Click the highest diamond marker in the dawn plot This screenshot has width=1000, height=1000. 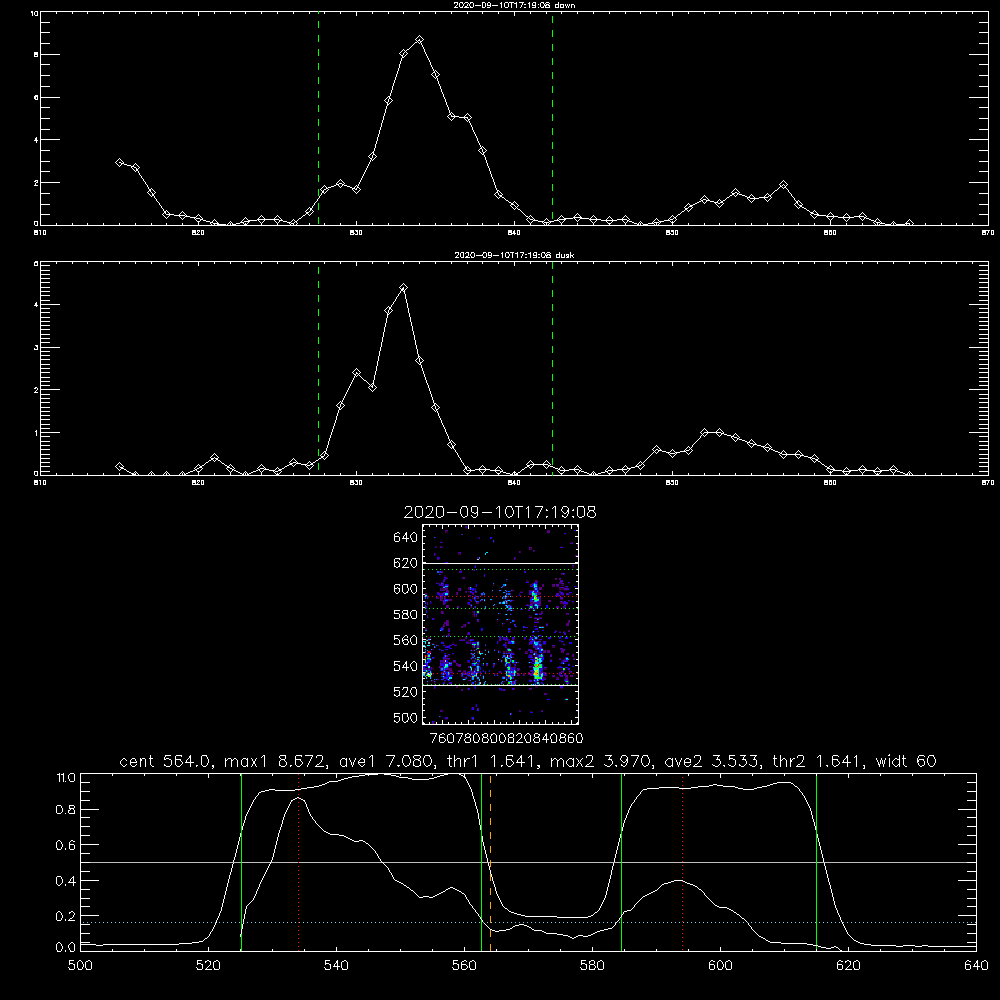(x=419, y=40)
